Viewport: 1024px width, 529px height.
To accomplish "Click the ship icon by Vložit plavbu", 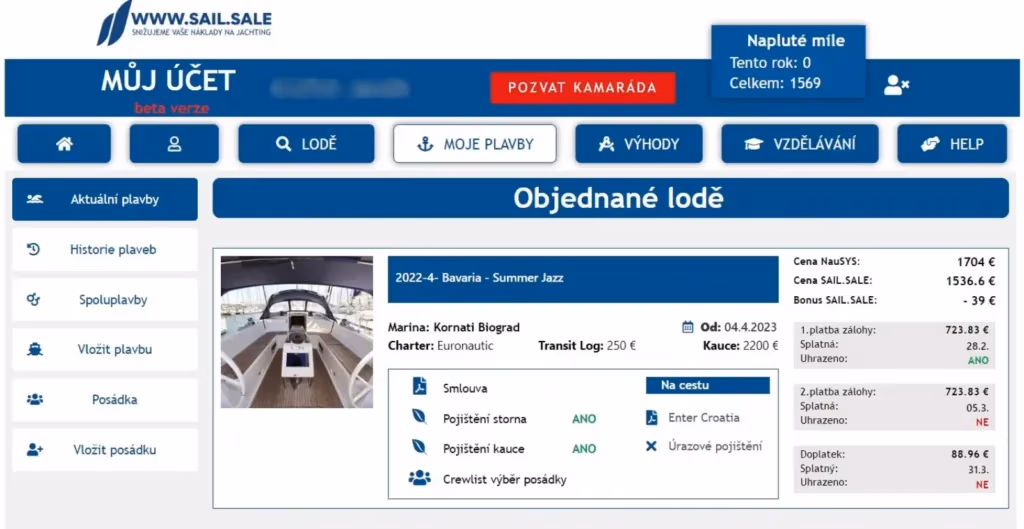I will tap(35, 349).
